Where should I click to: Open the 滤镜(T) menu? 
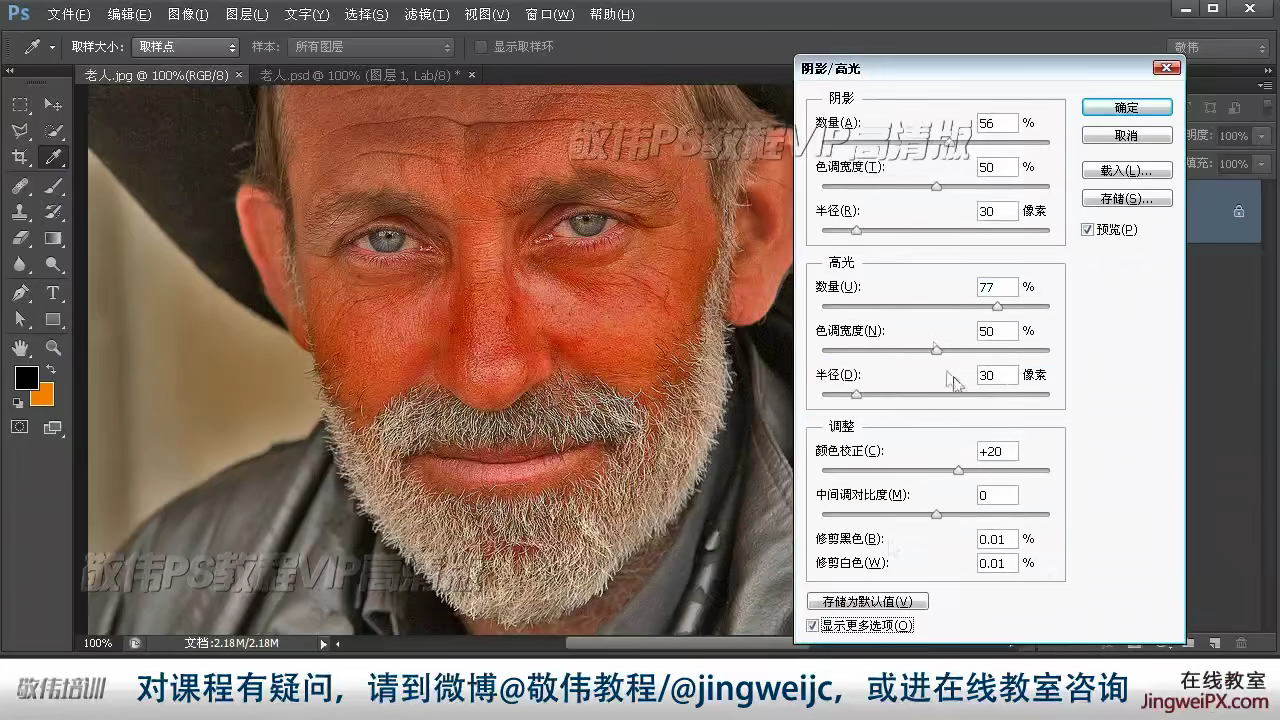(426, 15)
